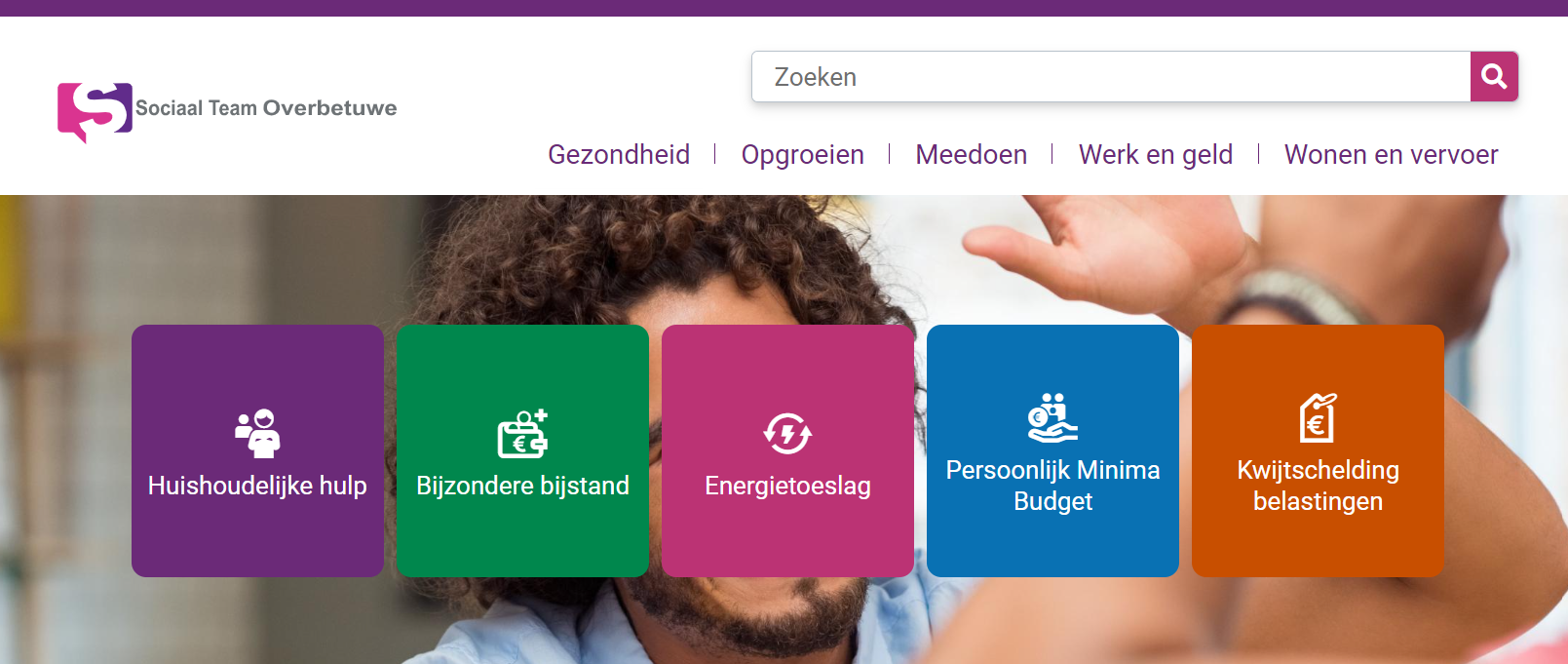Click the euro wallet icon for bijstand
Image resolution: width=1568 pixels, height=664 pixels.
(x=523, y=434)
